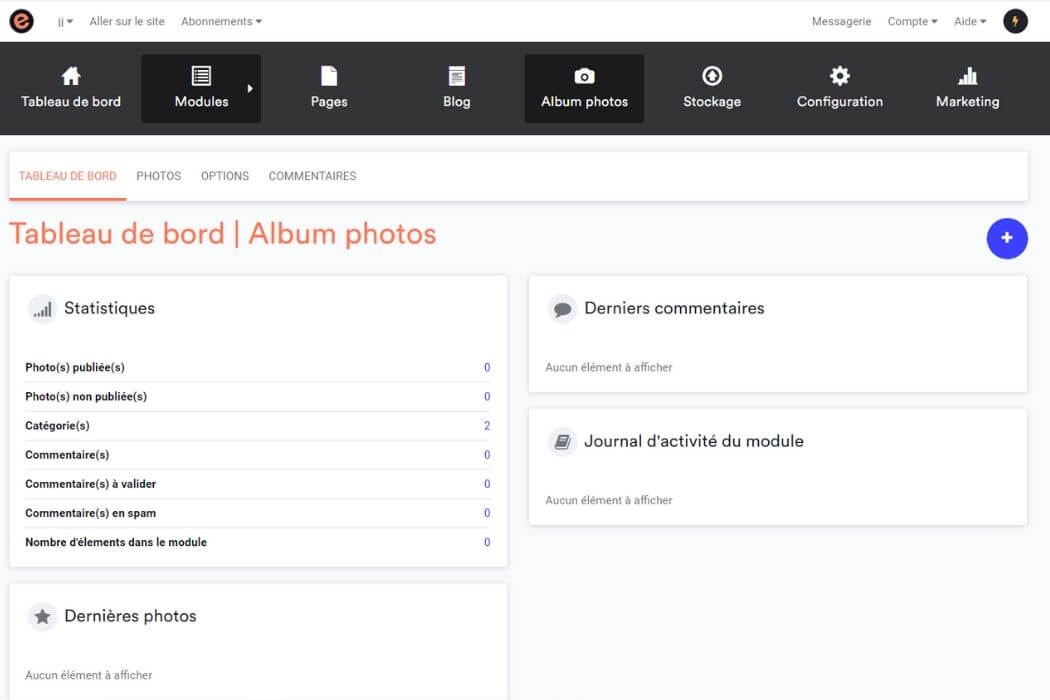
Task: Open Configuration using the gear icon
Action: 839,74
